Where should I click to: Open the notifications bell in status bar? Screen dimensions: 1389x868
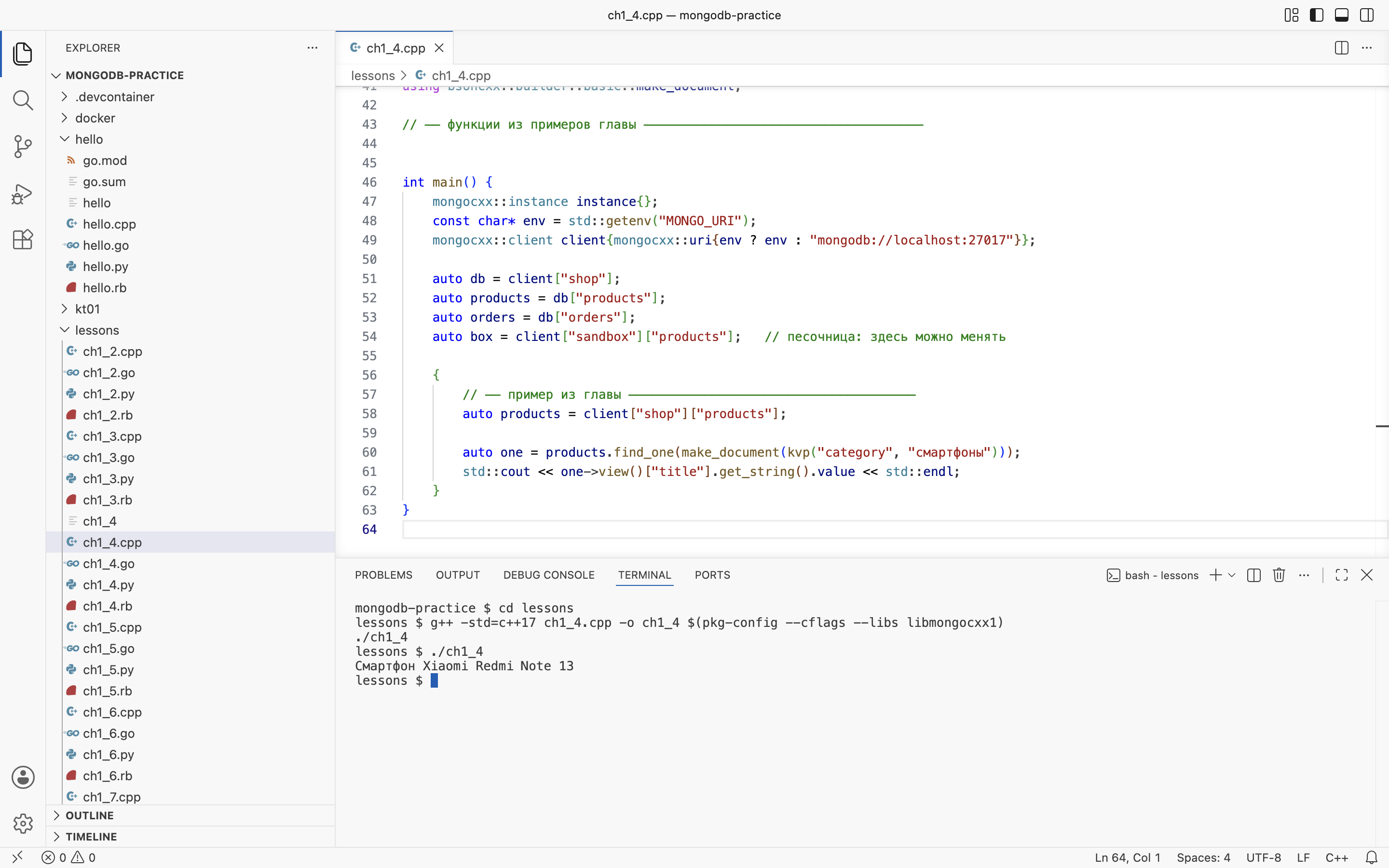(1371, 858)
